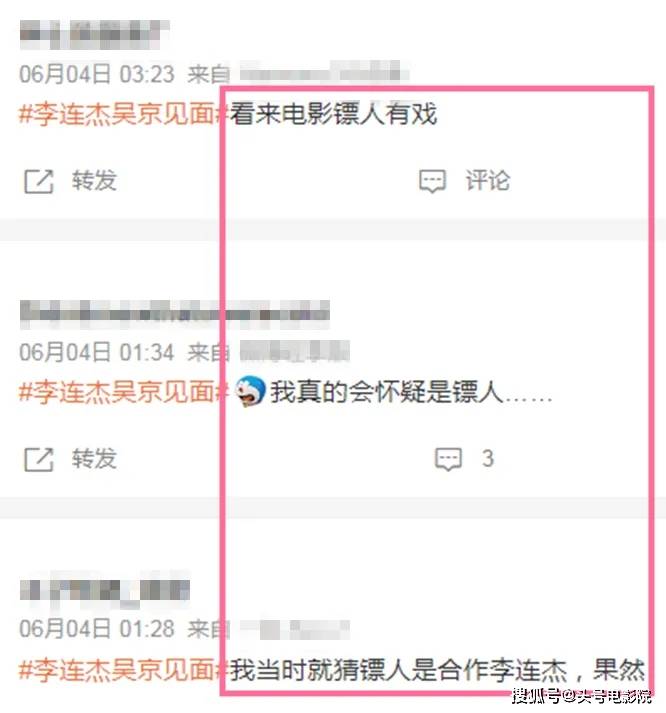Screen dimensions: 666x713
Task: Open the blurred username of the first post
Action: (x=94, y=35)
